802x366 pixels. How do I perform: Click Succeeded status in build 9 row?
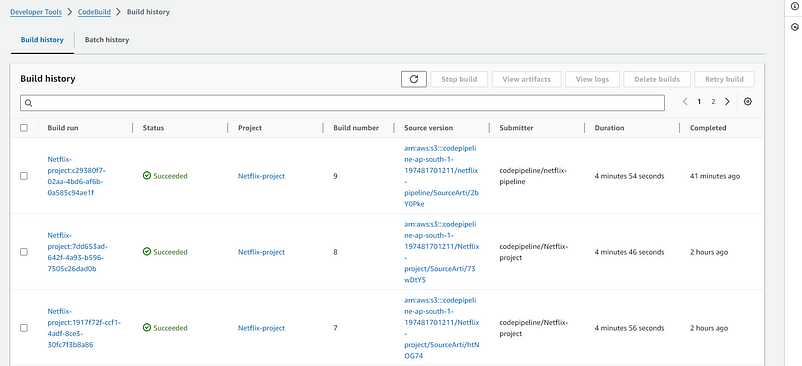[165, 176]
